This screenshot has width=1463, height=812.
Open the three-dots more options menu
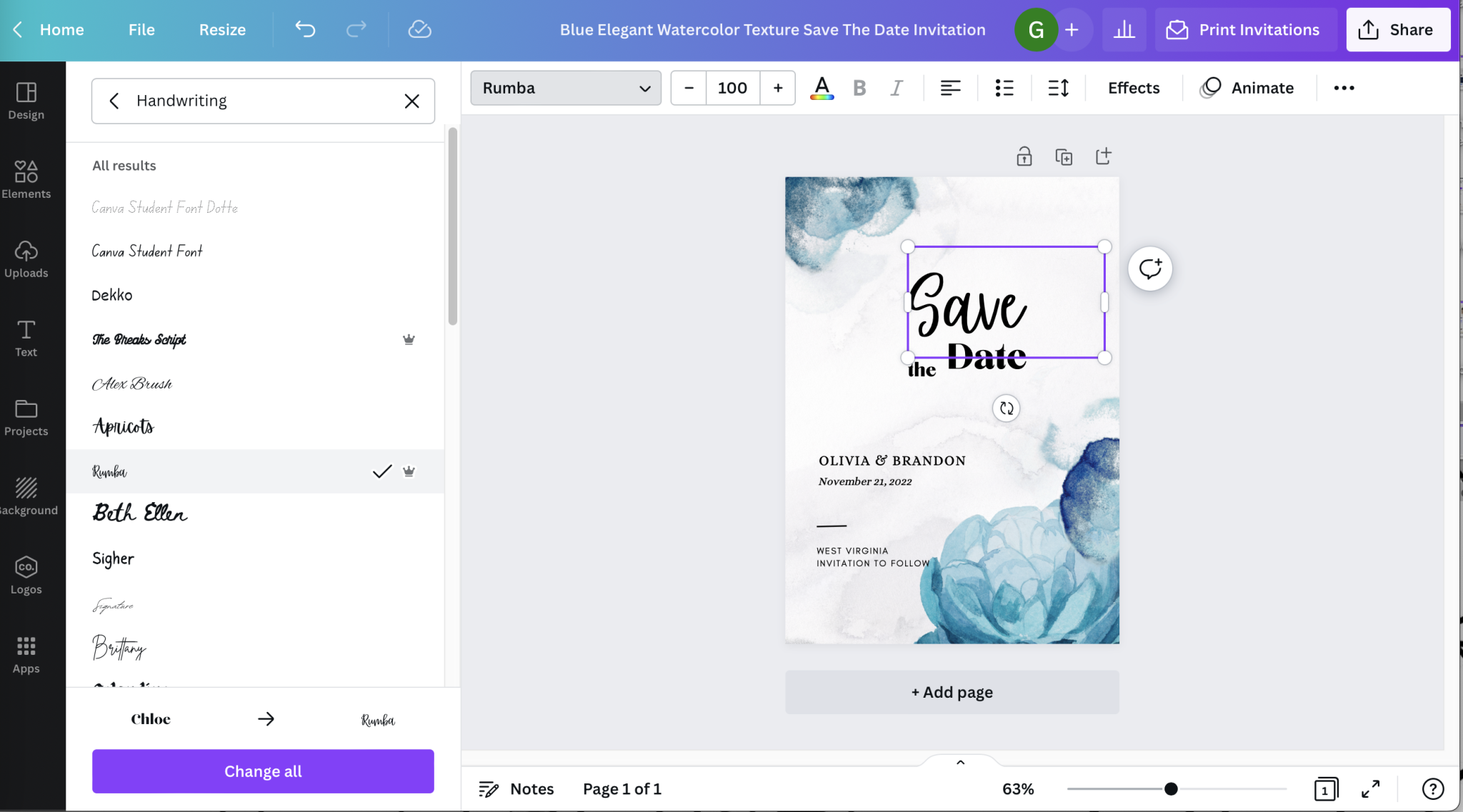point(1344,88)
